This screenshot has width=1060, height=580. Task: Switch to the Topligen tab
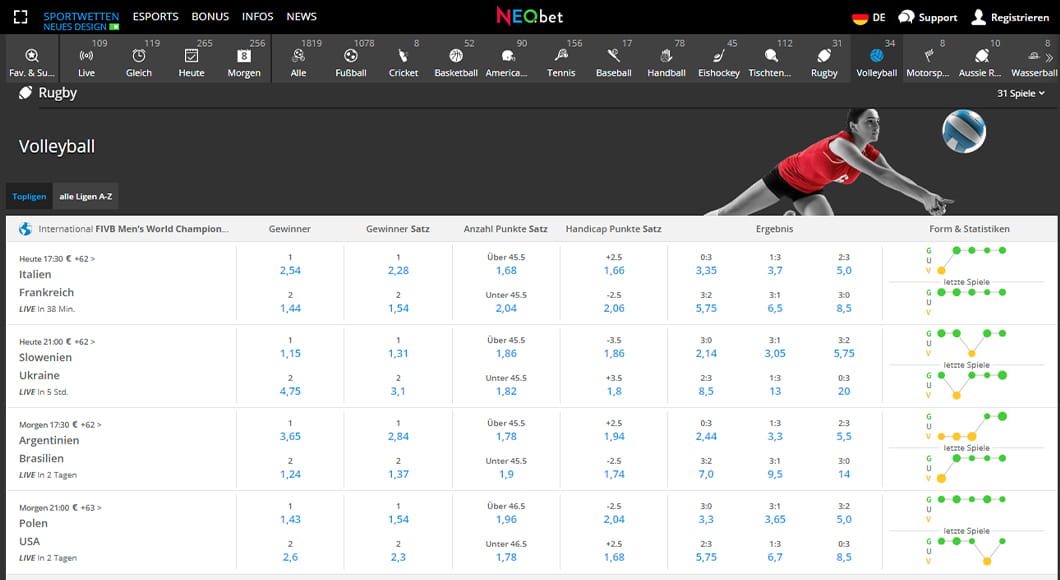click(x=29, y=197)
